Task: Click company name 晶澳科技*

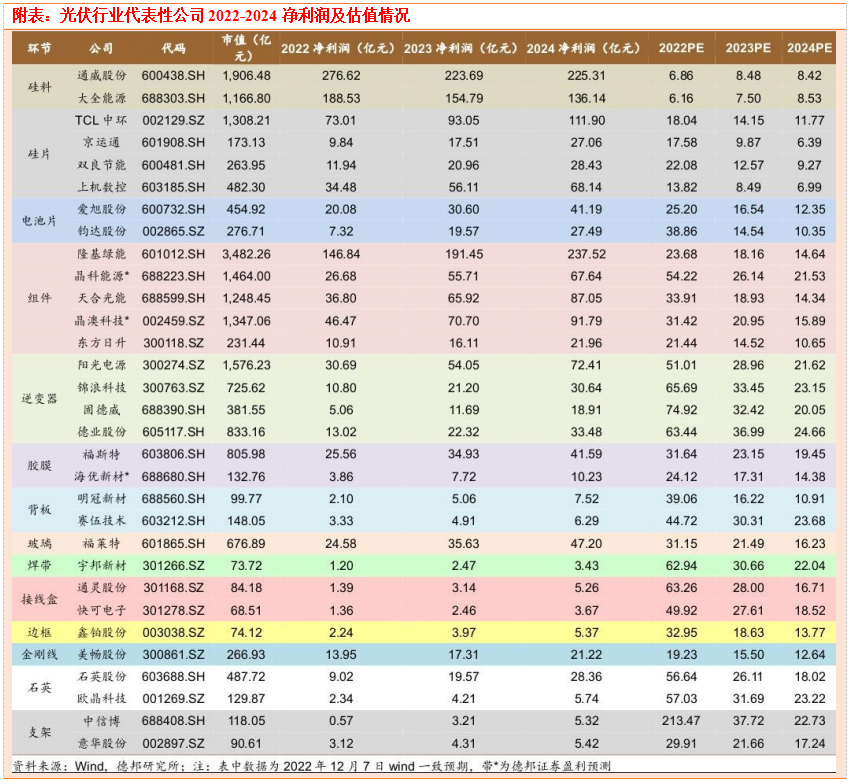Action: click(x=102, y=321)
